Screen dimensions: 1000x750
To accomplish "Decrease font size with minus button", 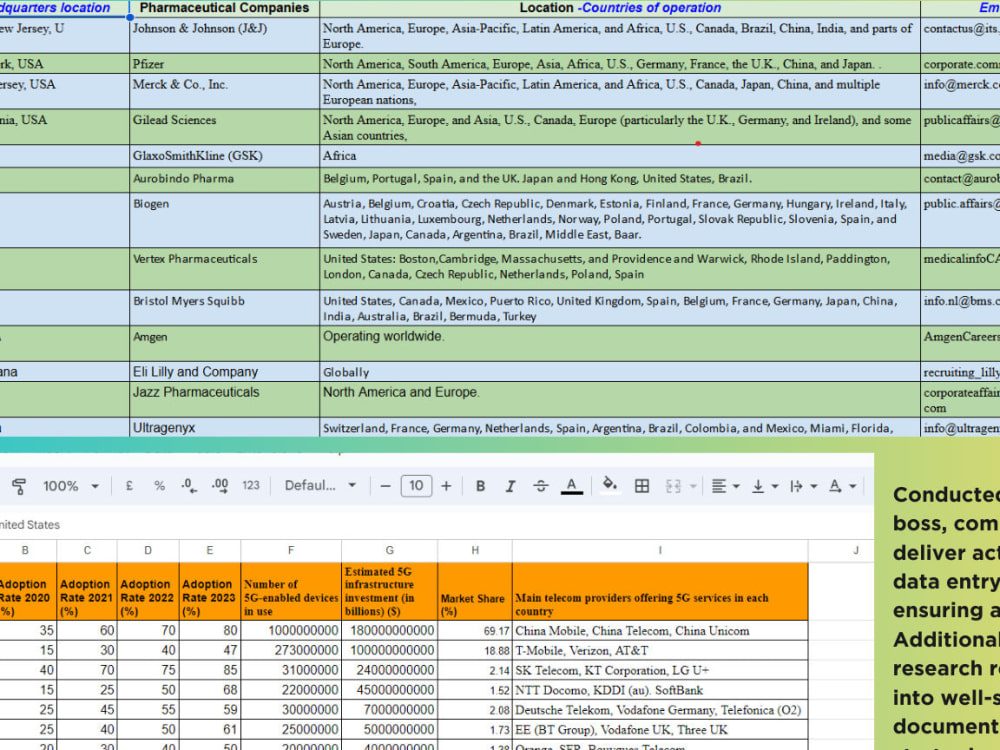I will point(385,486).
